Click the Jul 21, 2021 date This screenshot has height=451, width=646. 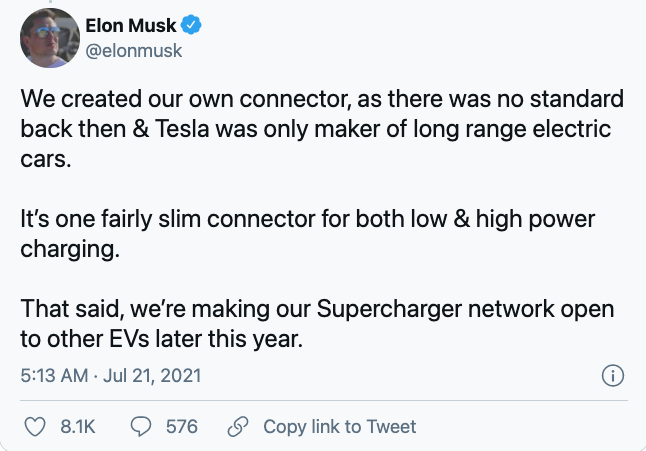pyautogui.click(x=151, y=376)
